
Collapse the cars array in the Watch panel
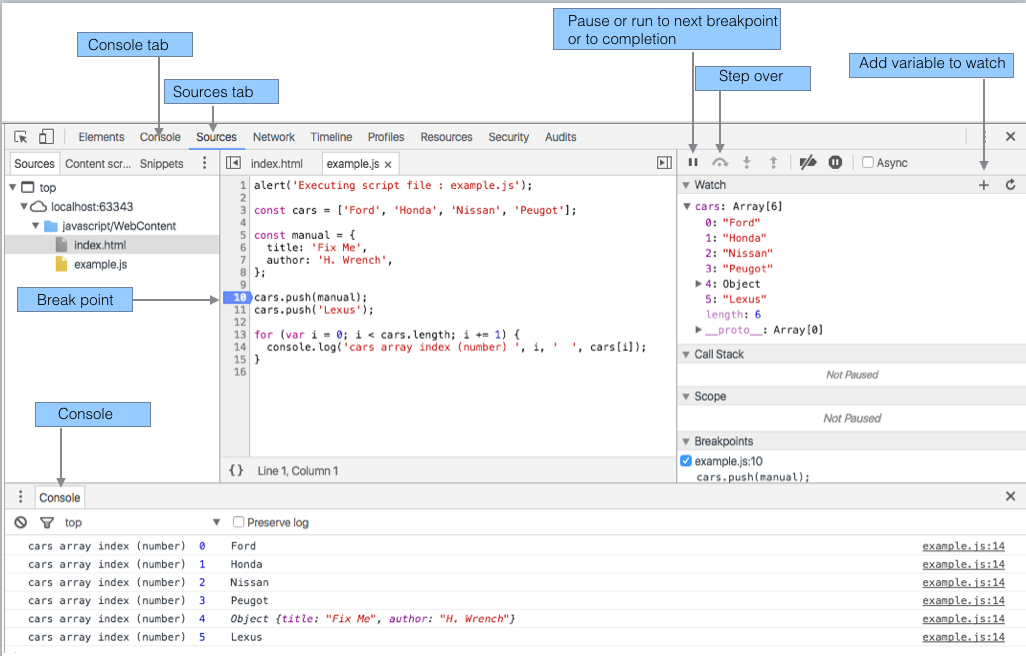pyautogui.click(x=686, y=206)
